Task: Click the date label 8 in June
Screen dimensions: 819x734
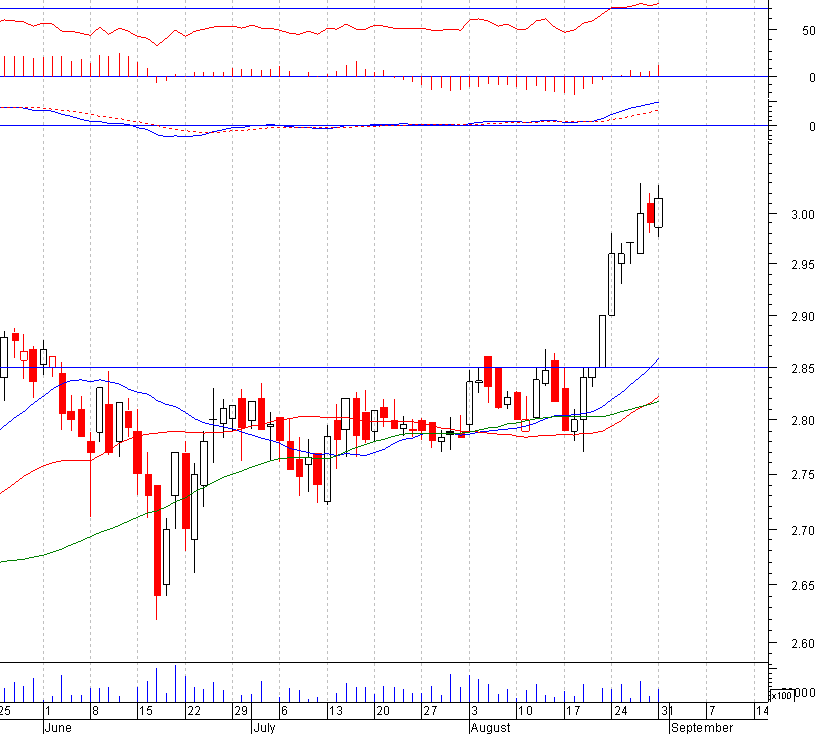Action: click(x=95, y=710)
